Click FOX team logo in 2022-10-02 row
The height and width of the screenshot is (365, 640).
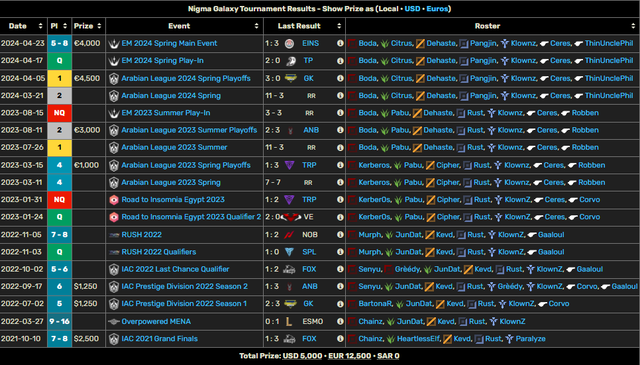pos(289,269)
